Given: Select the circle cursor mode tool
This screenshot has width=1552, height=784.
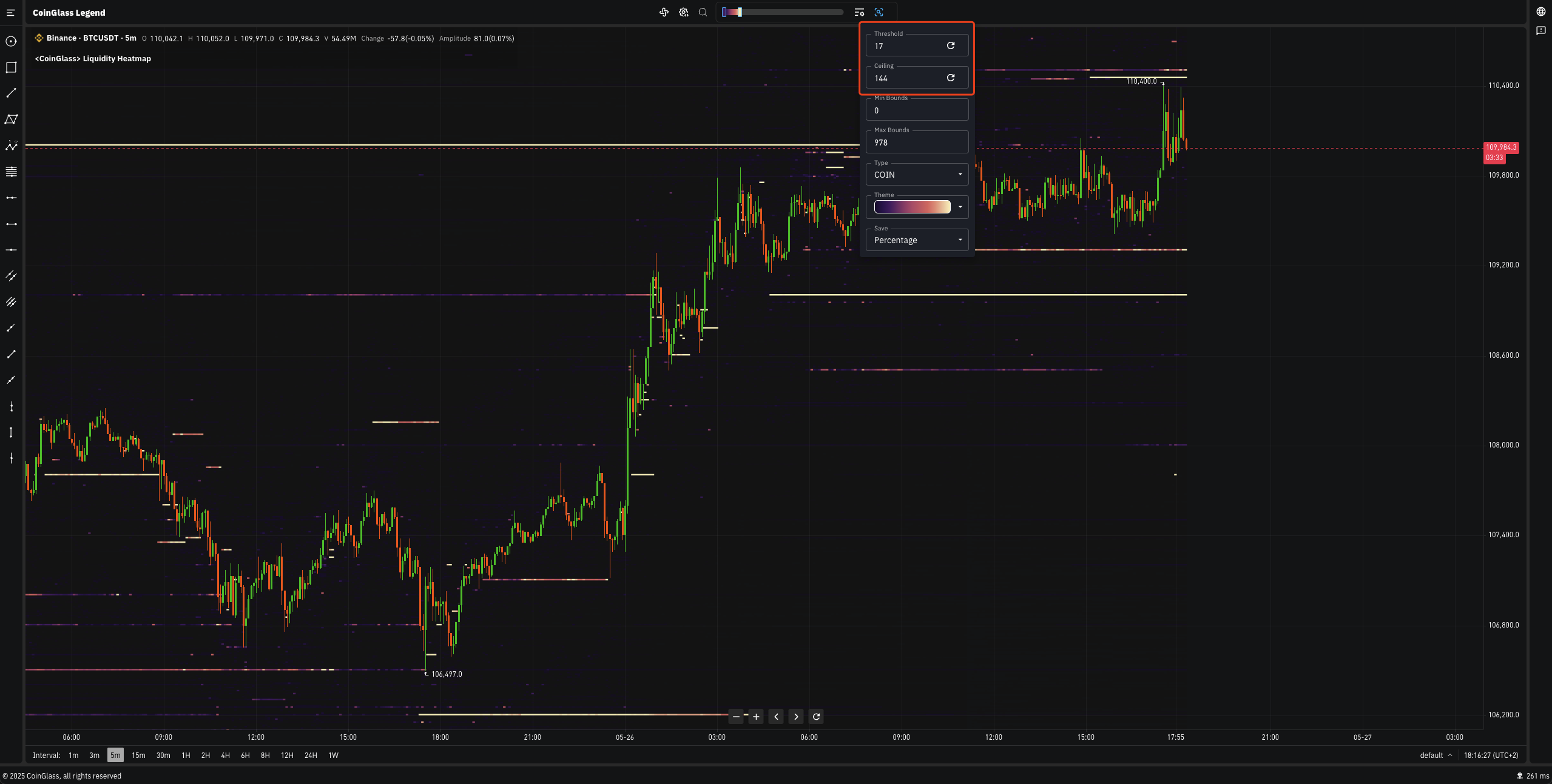Looking at the screenshot, I should pyautogui.click(x=11, y=41).
